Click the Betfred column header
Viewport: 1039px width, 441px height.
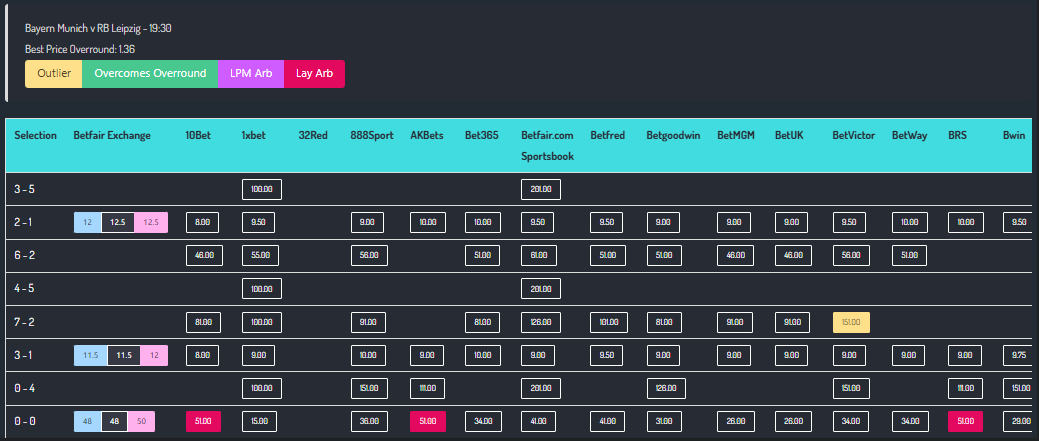point(608,136)
